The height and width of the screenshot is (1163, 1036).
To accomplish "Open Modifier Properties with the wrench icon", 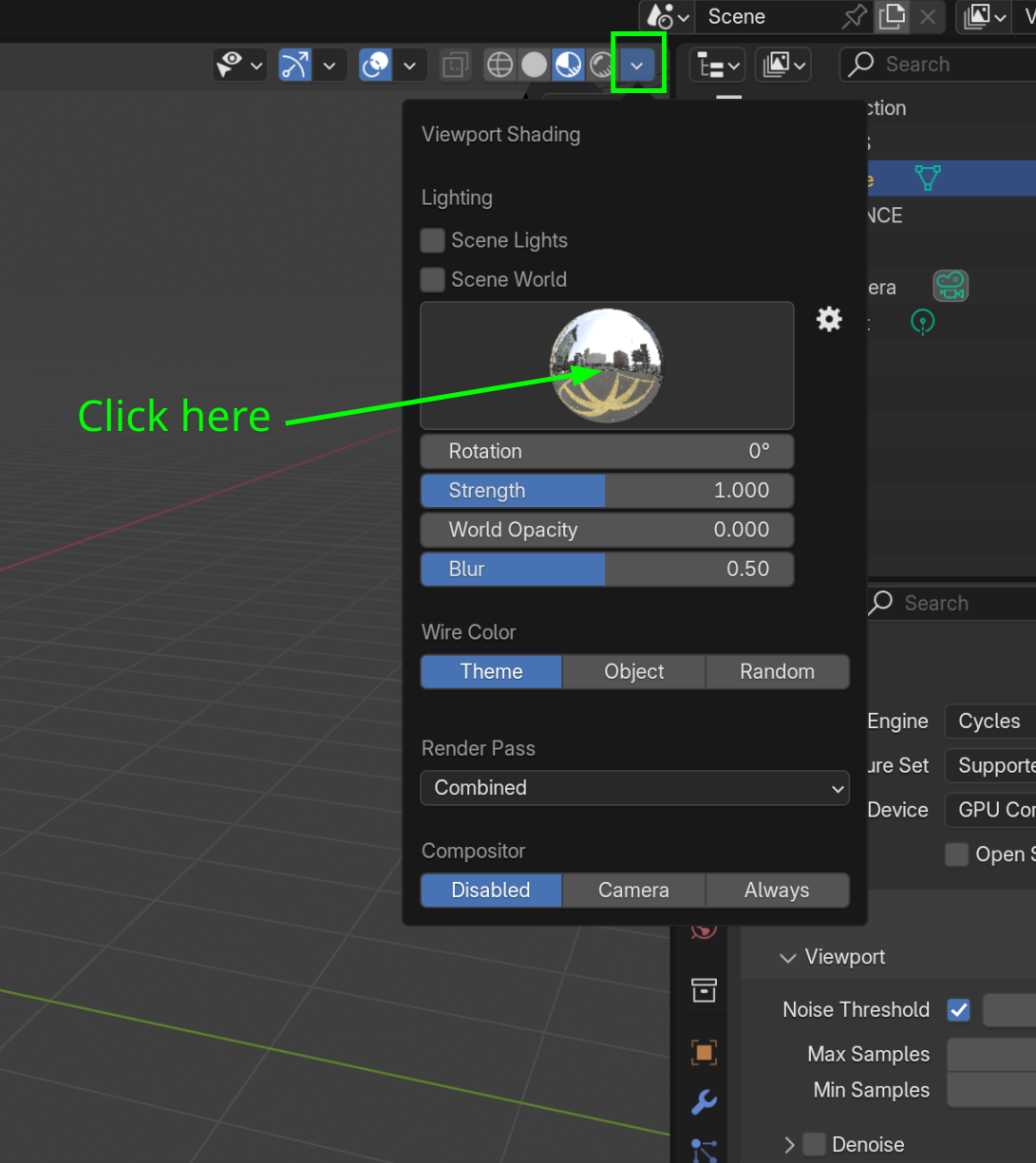I will click(703, 1102).
